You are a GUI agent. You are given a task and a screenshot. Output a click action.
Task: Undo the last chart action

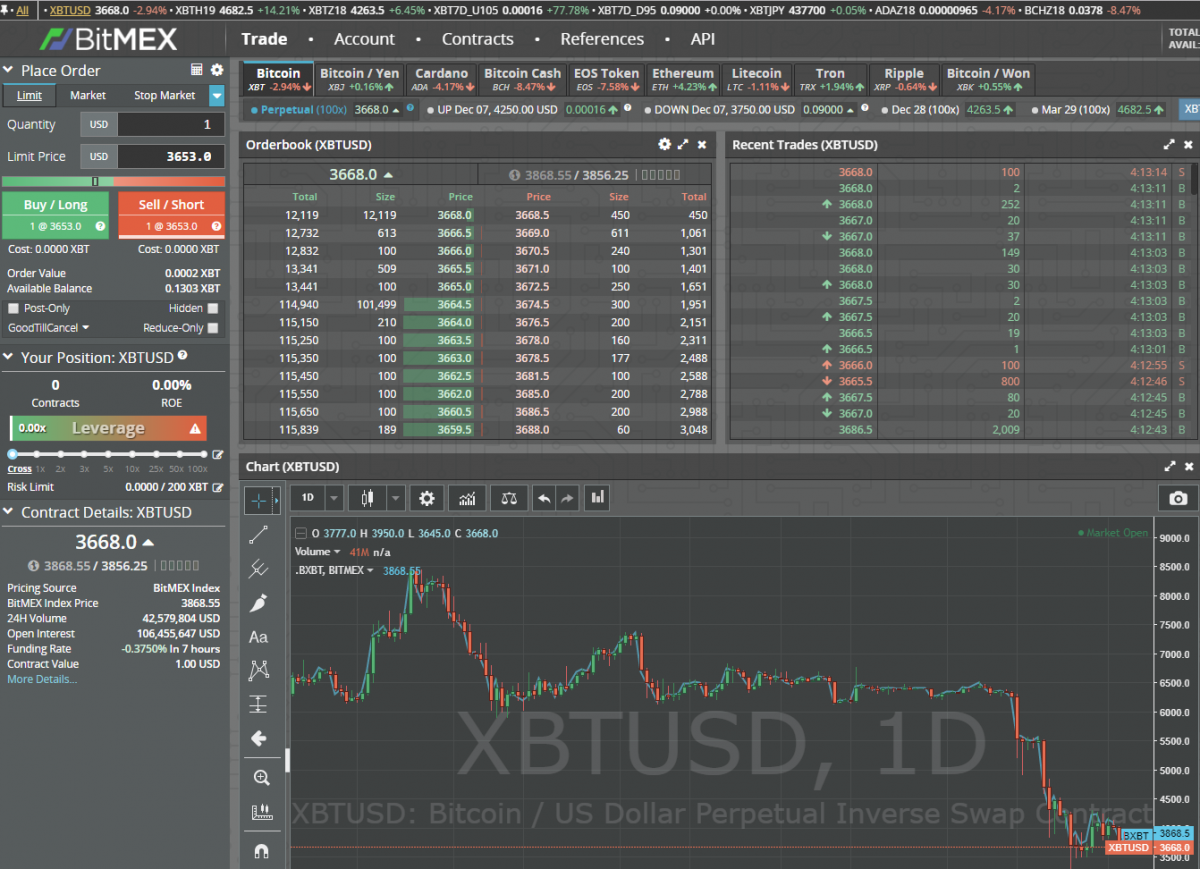[x=543, y=498]
